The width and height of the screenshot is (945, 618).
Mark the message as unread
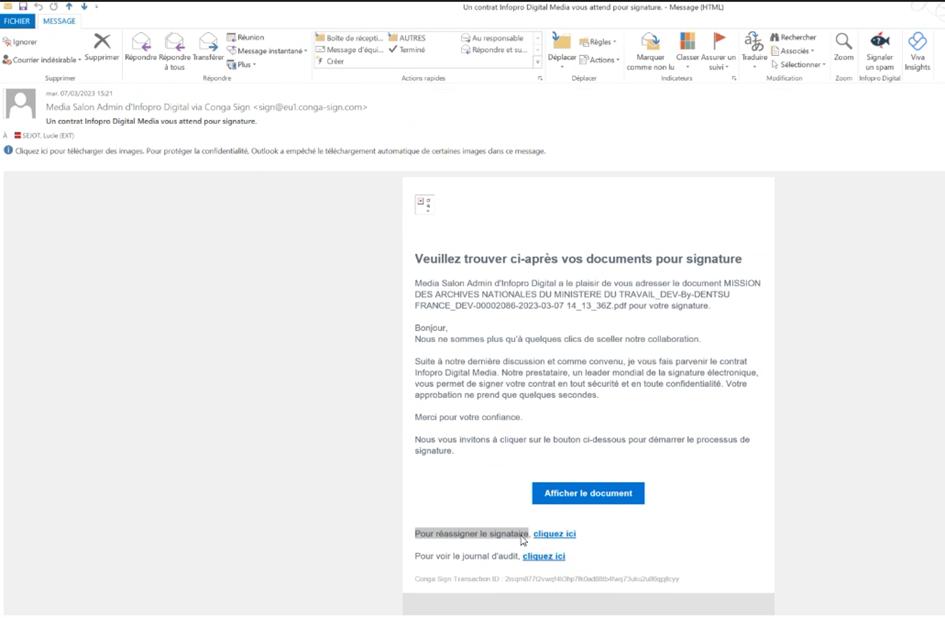click(x=650, y=51)
